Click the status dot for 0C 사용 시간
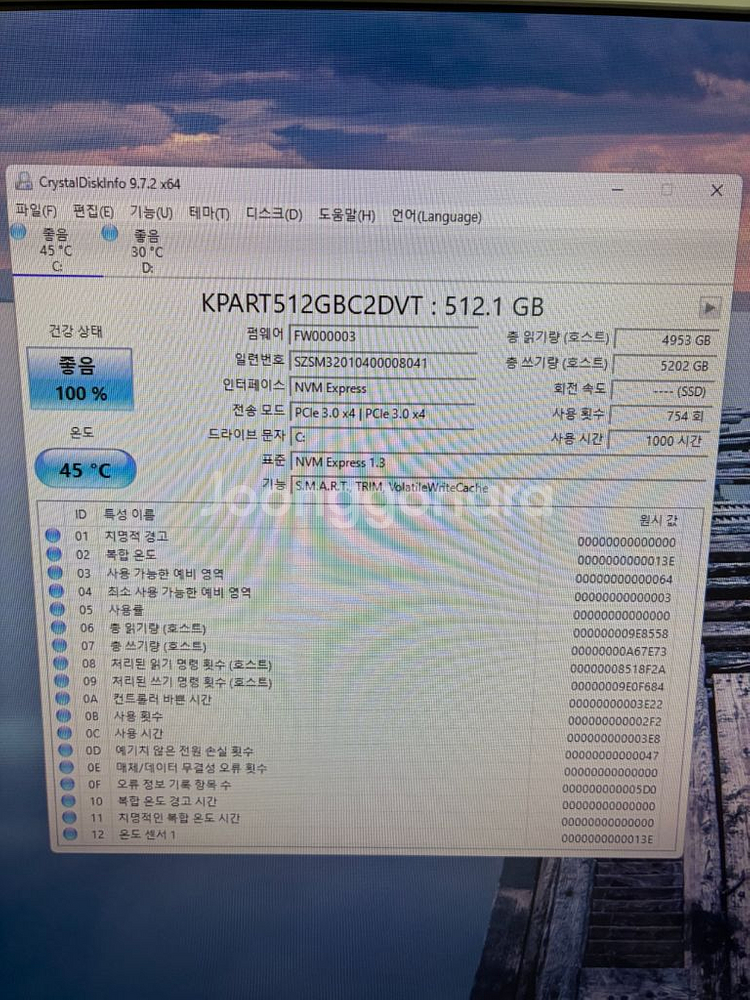750x1000 pixels. coord(64,733)
